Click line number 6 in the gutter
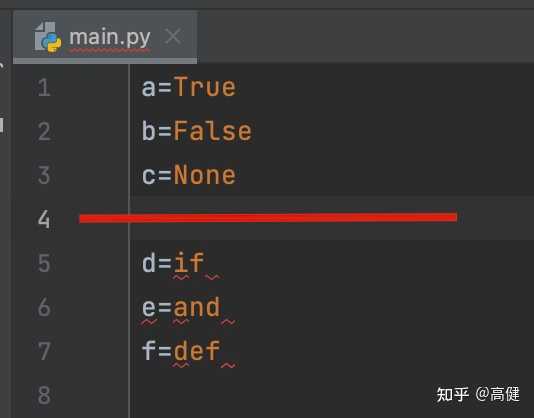 44,307
